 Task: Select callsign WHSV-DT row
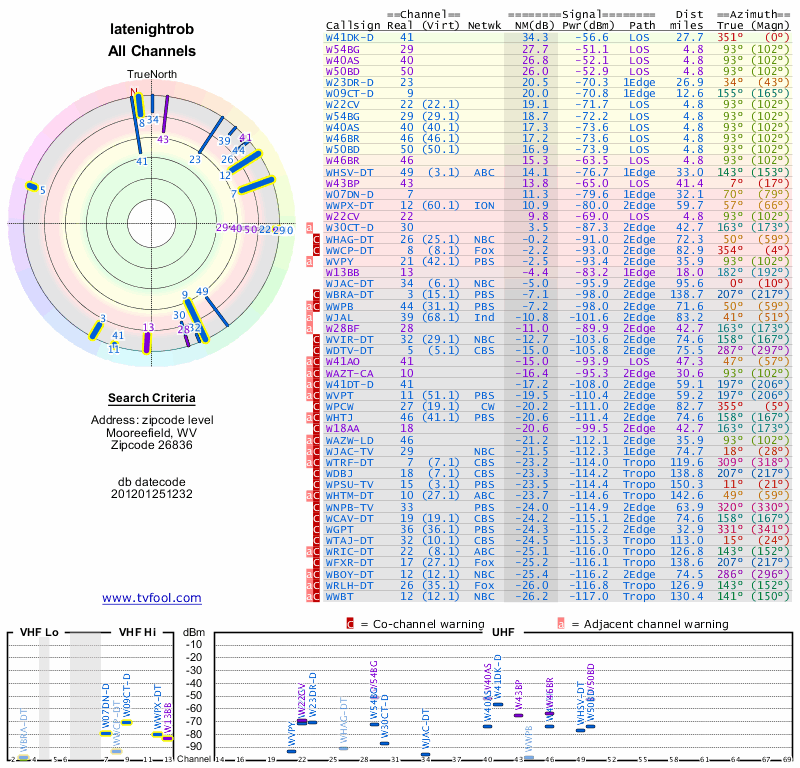click(558, 172)
